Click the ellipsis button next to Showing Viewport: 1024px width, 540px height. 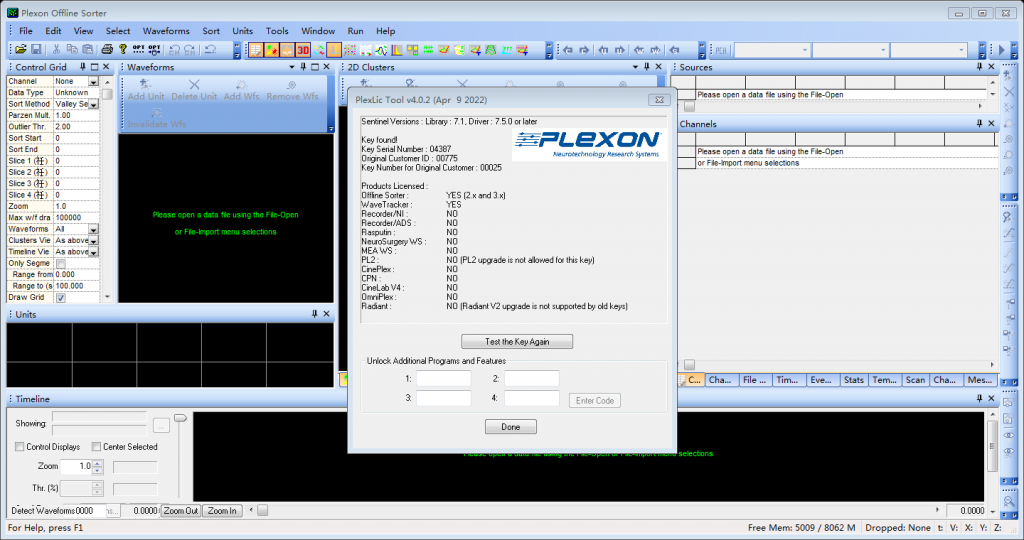point(161,426)
